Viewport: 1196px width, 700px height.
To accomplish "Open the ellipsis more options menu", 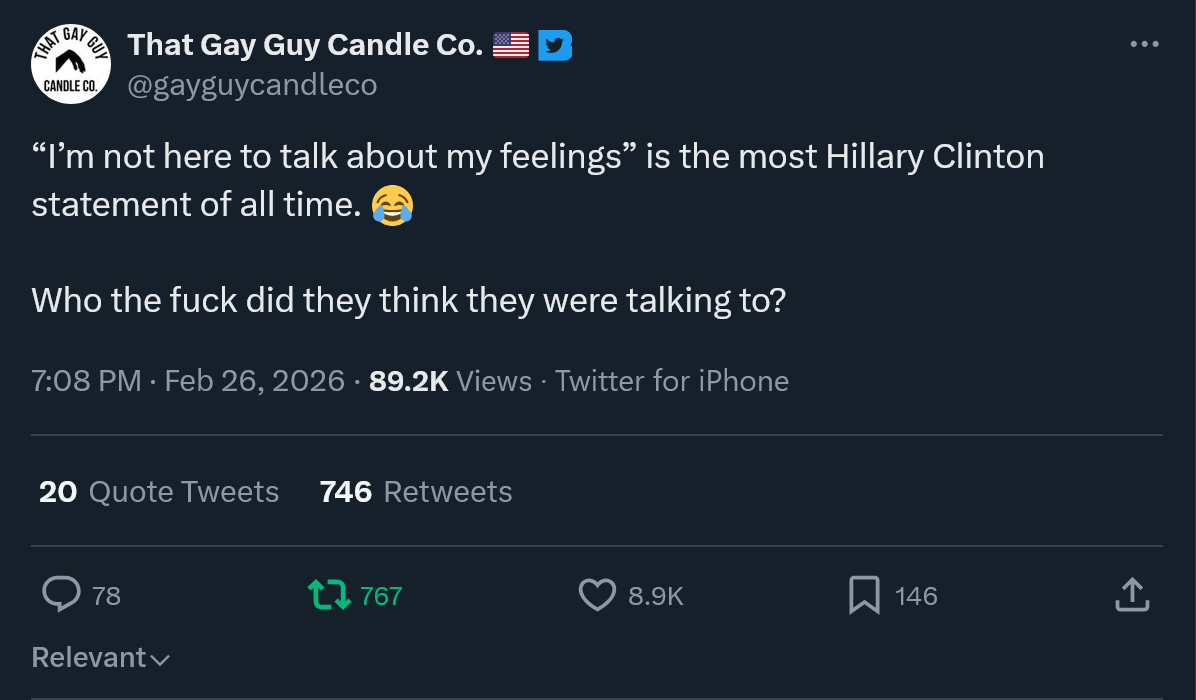I will (x=1144, y=45).
